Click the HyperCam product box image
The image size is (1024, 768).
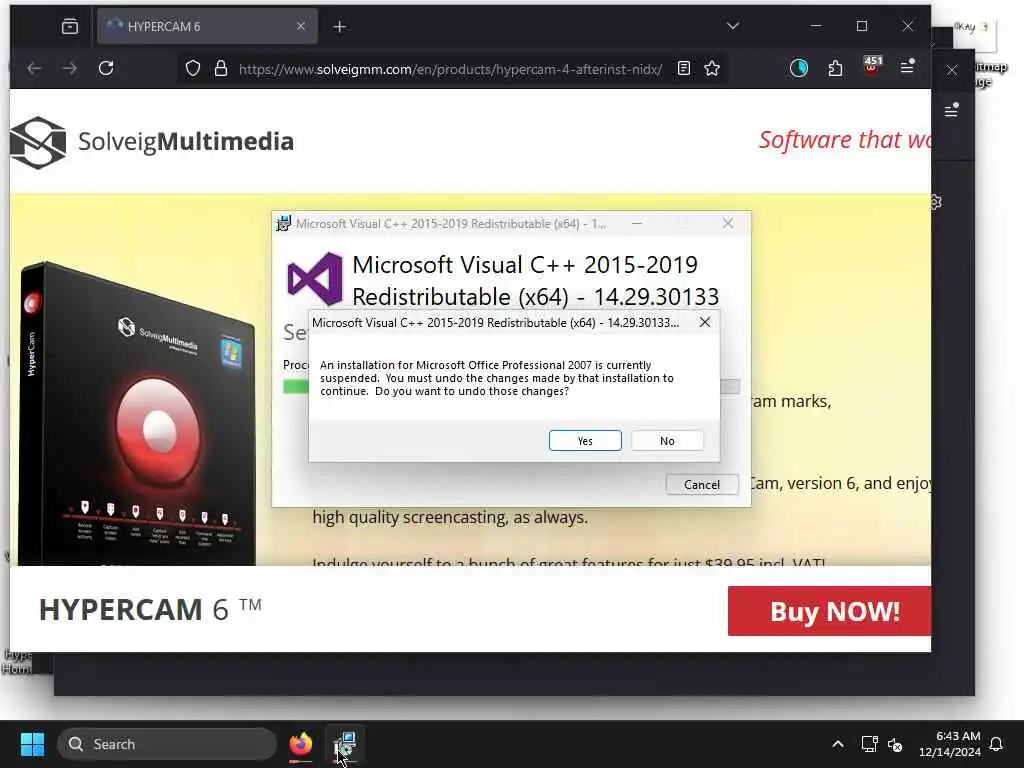pyautogui.click(x=136, y=413)
